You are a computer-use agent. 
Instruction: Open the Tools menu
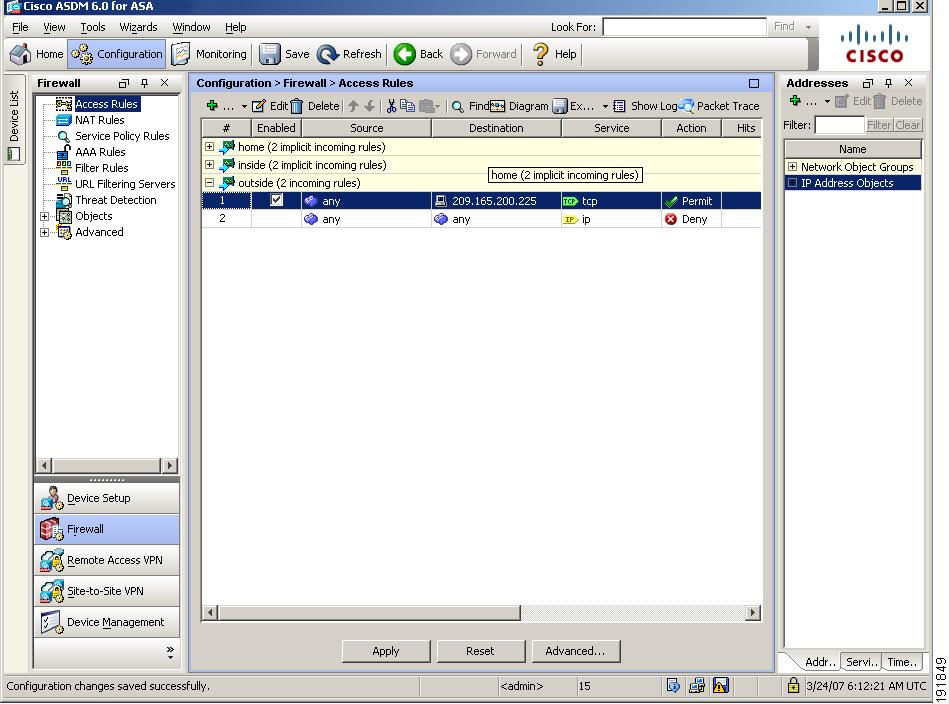click(x=93, y=27)
